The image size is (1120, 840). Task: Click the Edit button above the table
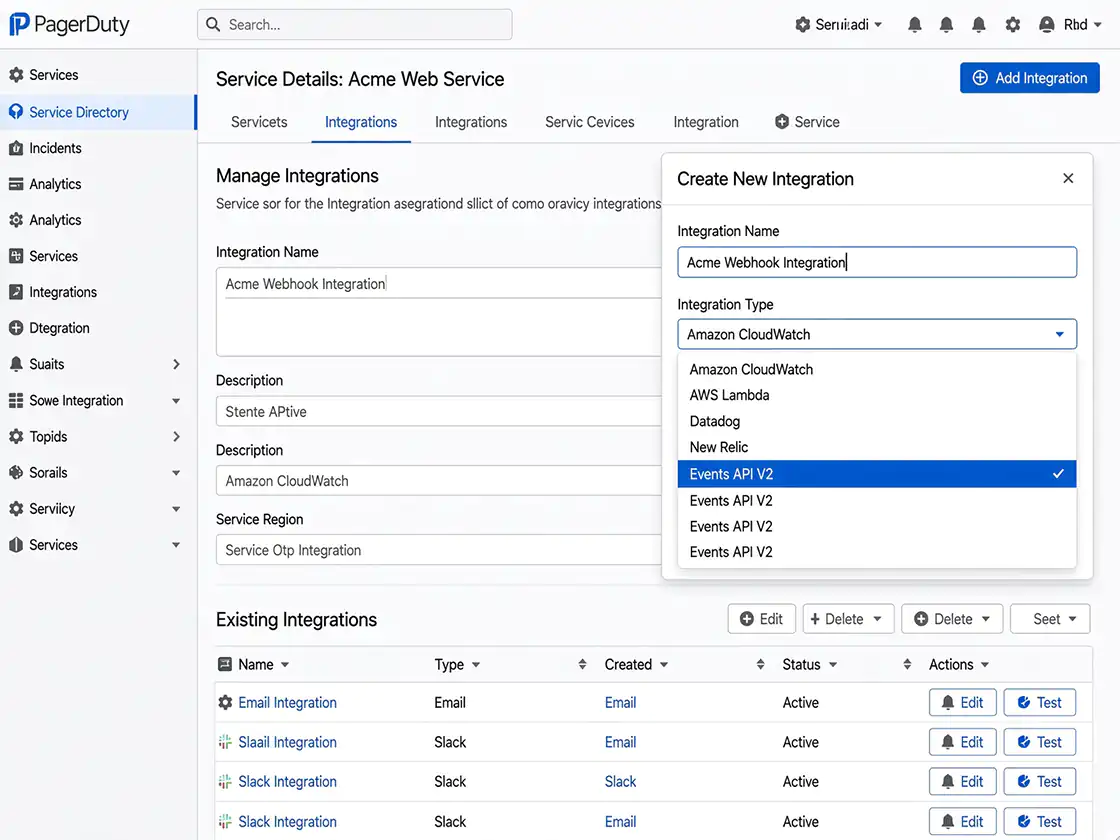coord(761,619)
